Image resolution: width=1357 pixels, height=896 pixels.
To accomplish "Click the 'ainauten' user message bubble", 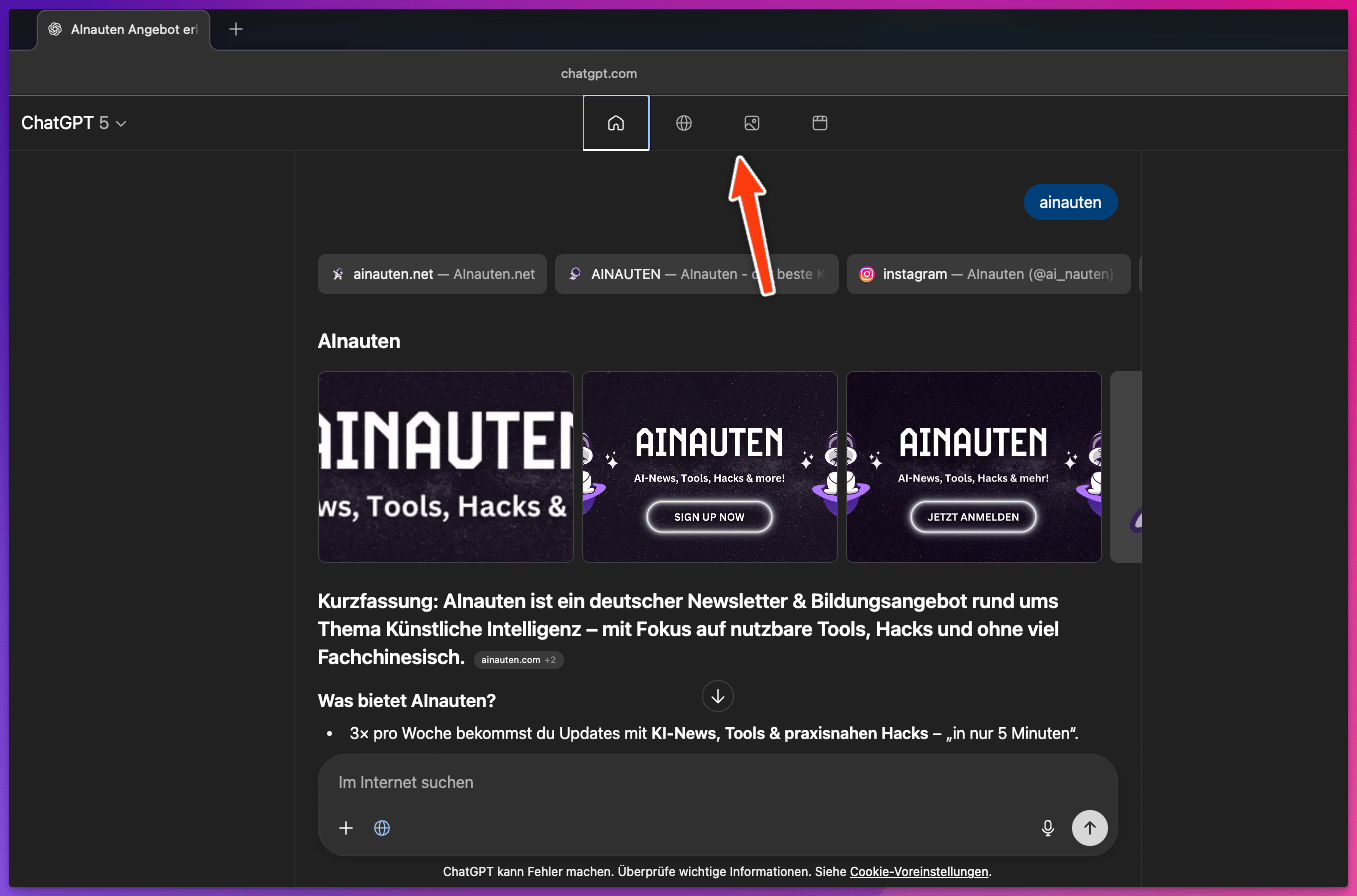I will [x=1070, y=202].
